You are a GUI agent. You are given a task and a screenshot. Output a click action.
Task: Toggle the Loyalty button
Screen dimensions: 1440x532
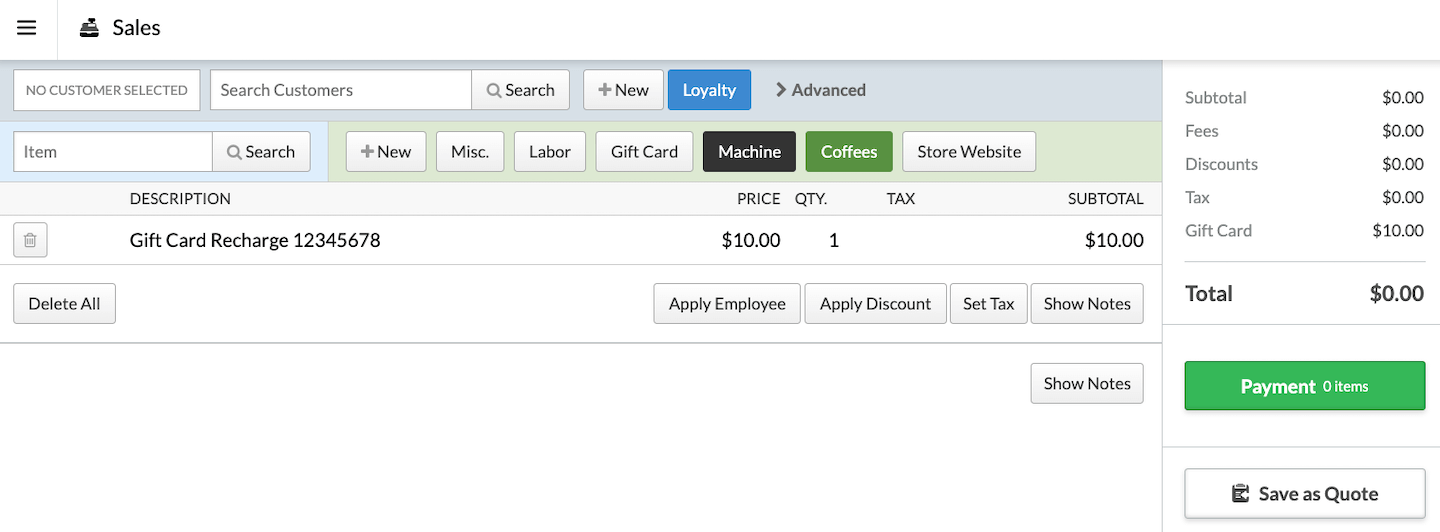(x=709, y=90)
